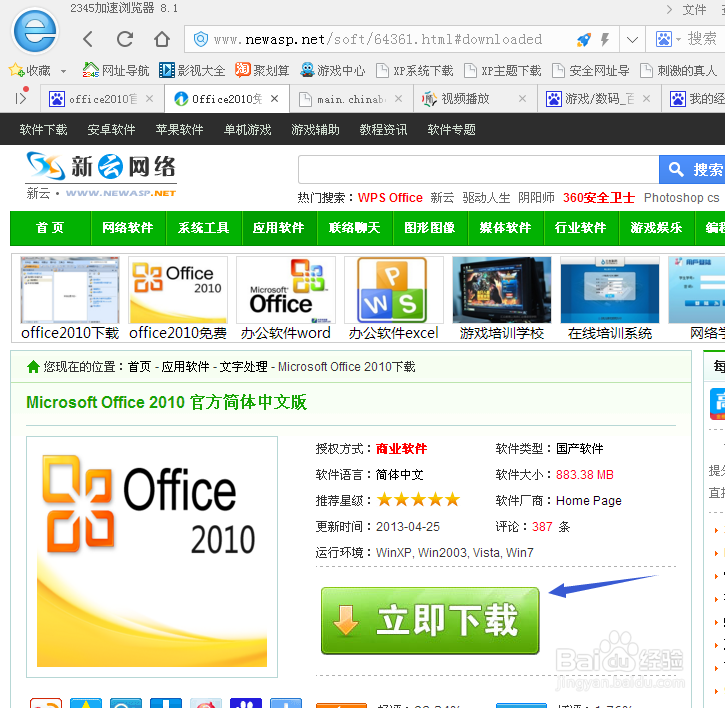Open the Baidu search engine selector
The height and width of the screenshot is (708, 725).
point(669,39)
